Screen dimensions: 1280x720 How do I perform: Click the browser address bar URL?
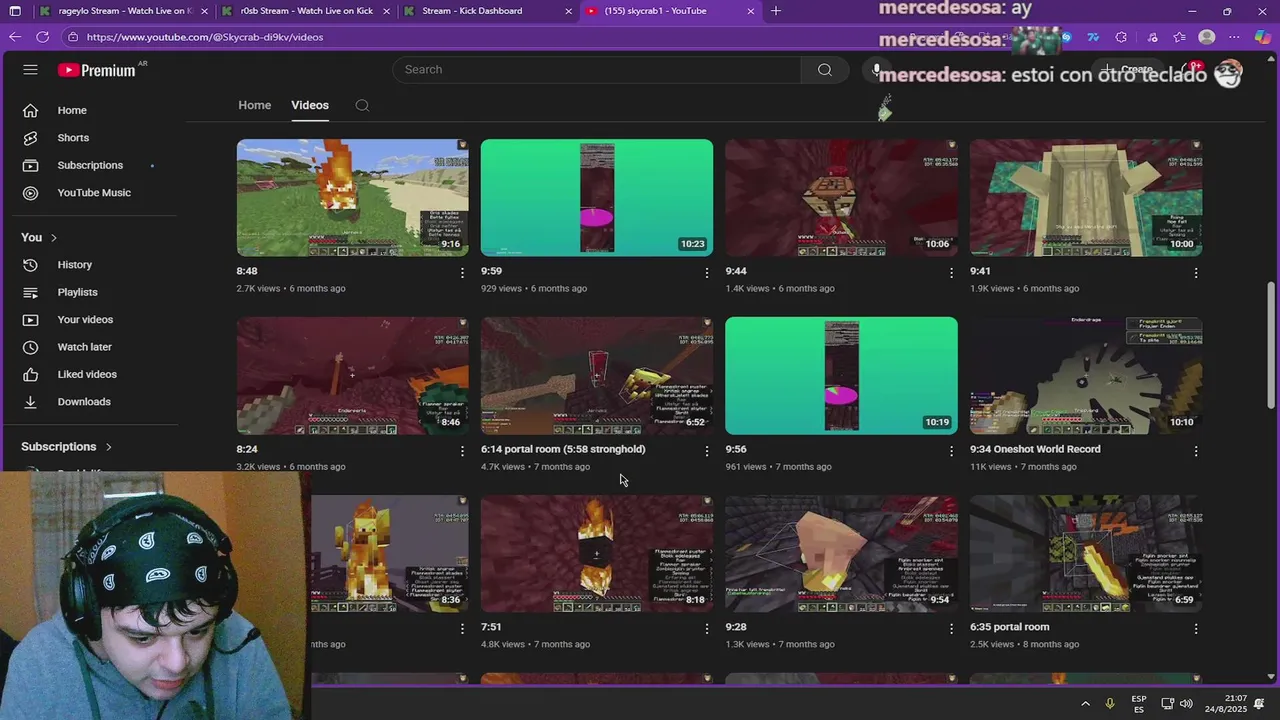point(205,37)
